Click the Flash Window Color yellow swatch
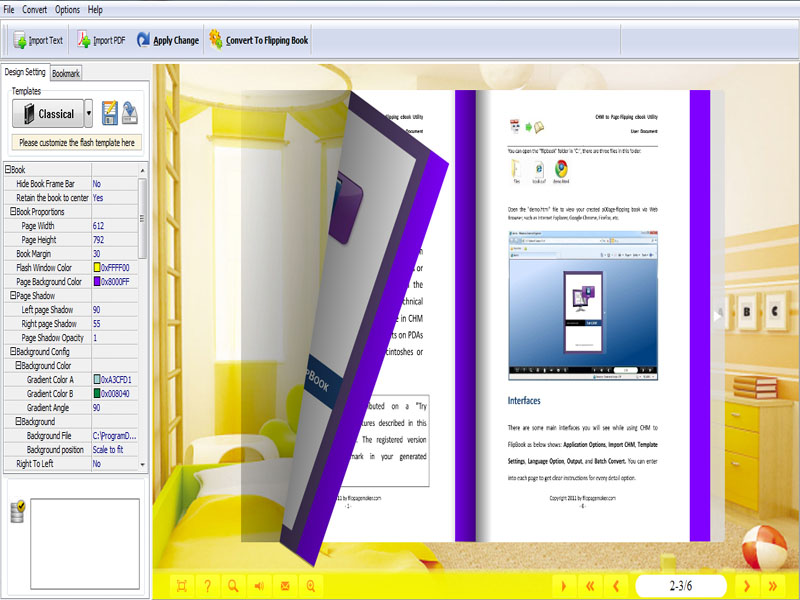Image resolution: width=800 pixels, height=600 pixels. (x=97, y=267)
